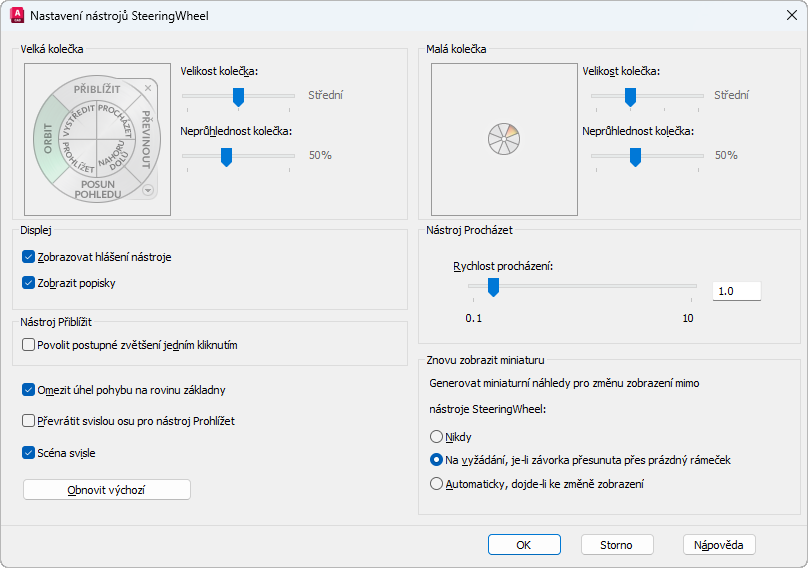Click the 10 maximum speed label
808x568 pixels.
[688, 319]
